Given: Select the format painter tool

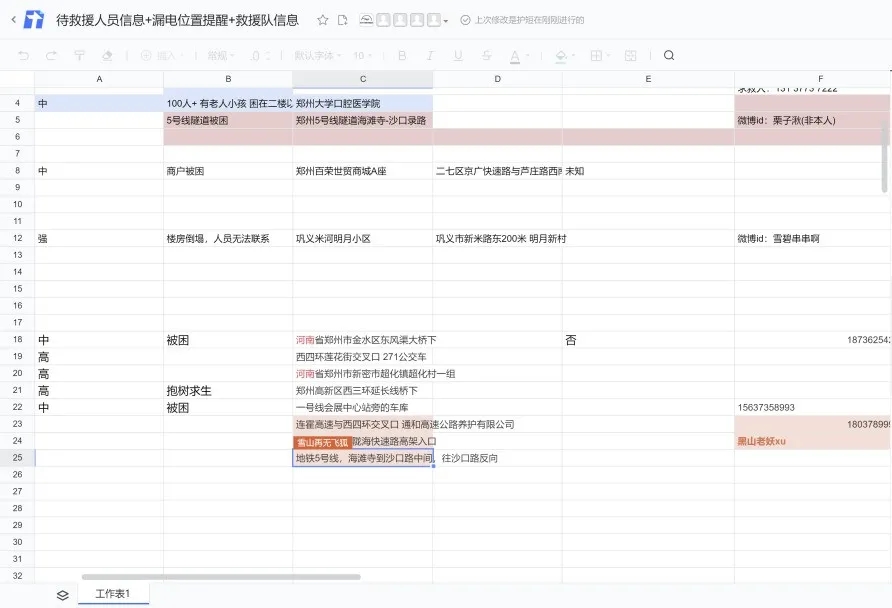Looking at the screenshot, I should [x=79, y=55].
